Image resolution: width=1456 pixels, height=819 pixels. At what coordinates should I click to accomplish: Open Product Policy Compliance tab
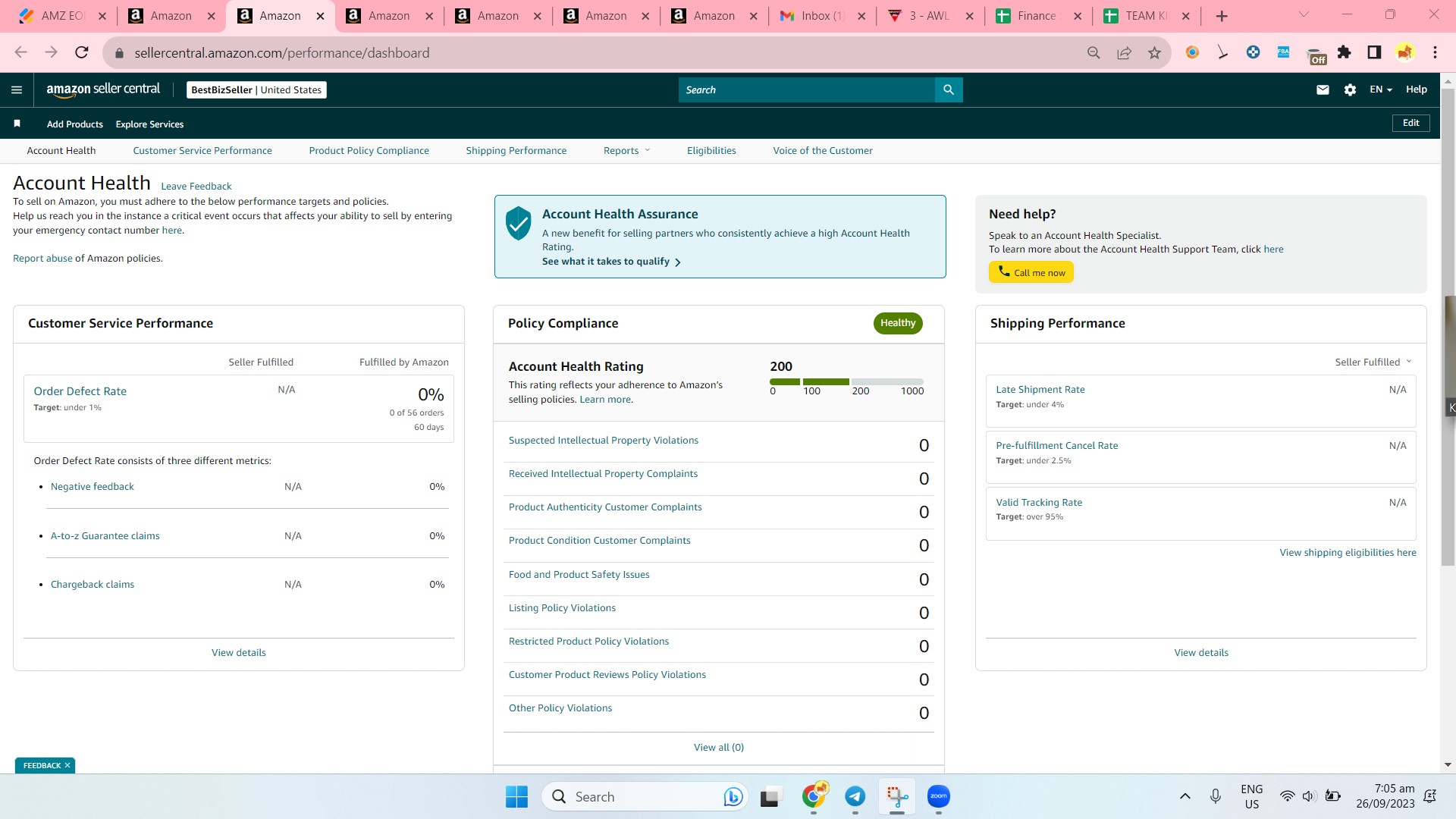[x=369, y=150]
